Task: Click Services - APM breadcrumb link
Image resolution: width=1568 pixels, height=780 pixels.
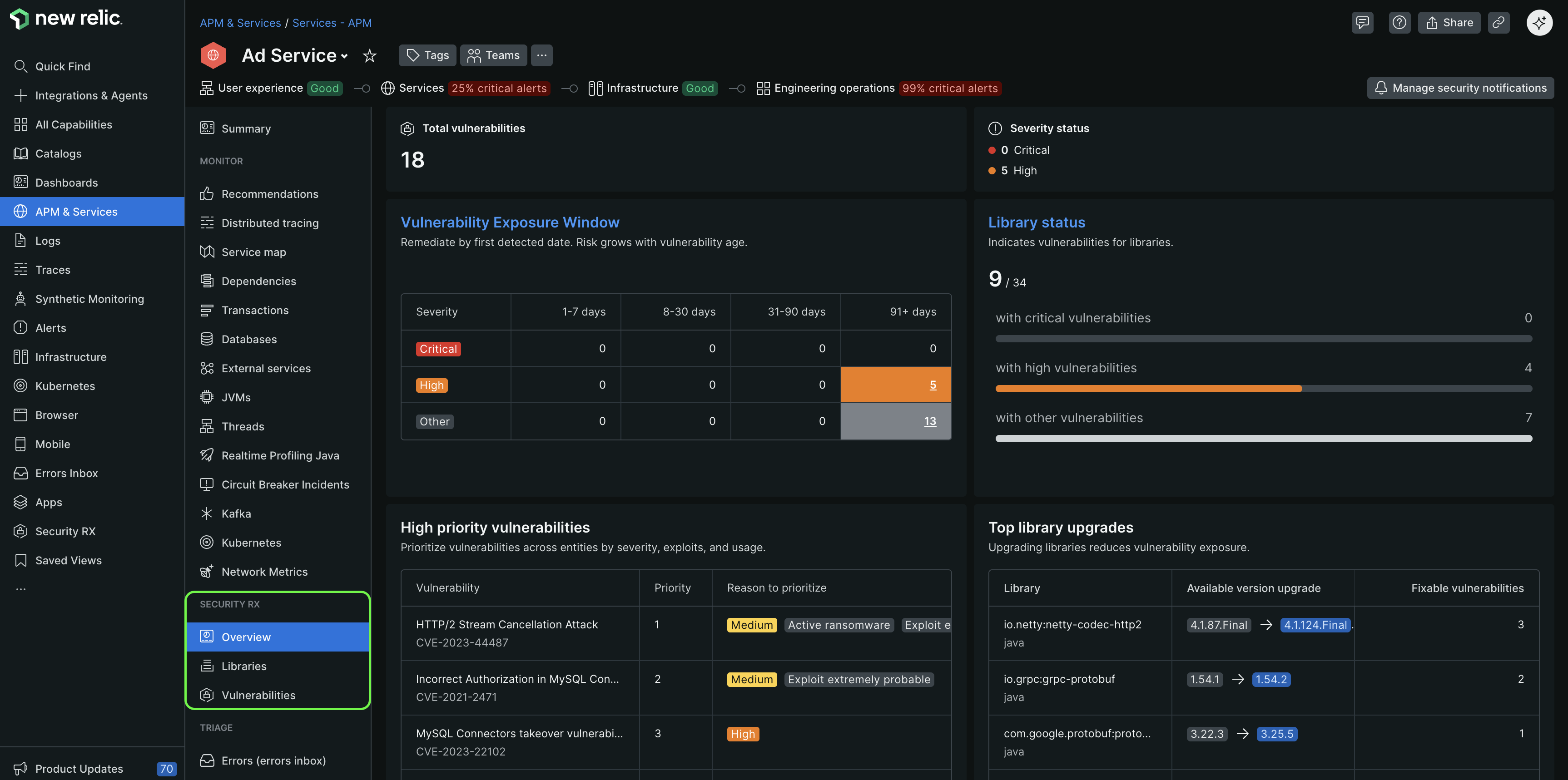Action: click(x=332, y=23)
